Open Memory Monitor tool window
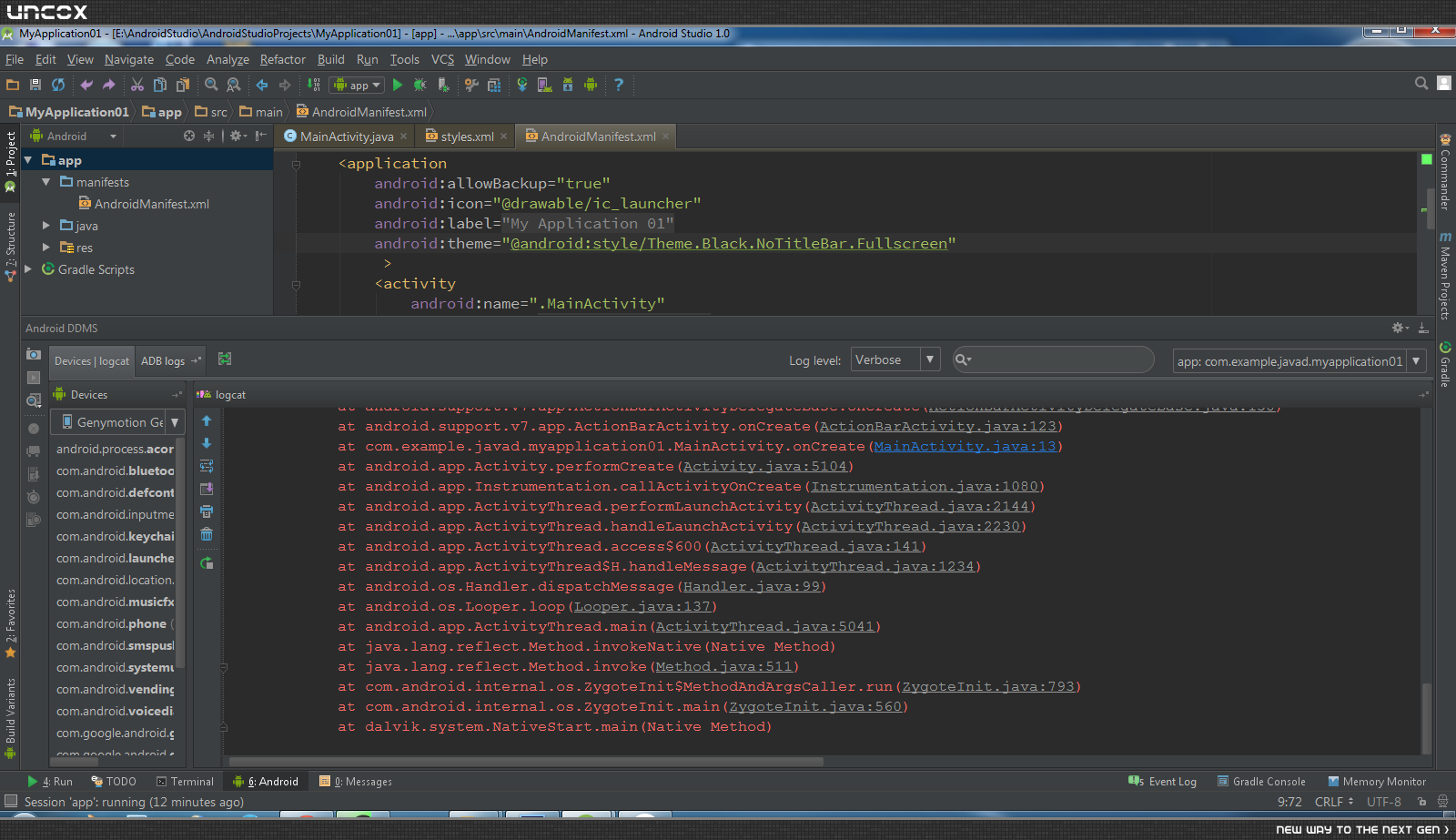The image size is (1456, 840). click(1376, 782)
